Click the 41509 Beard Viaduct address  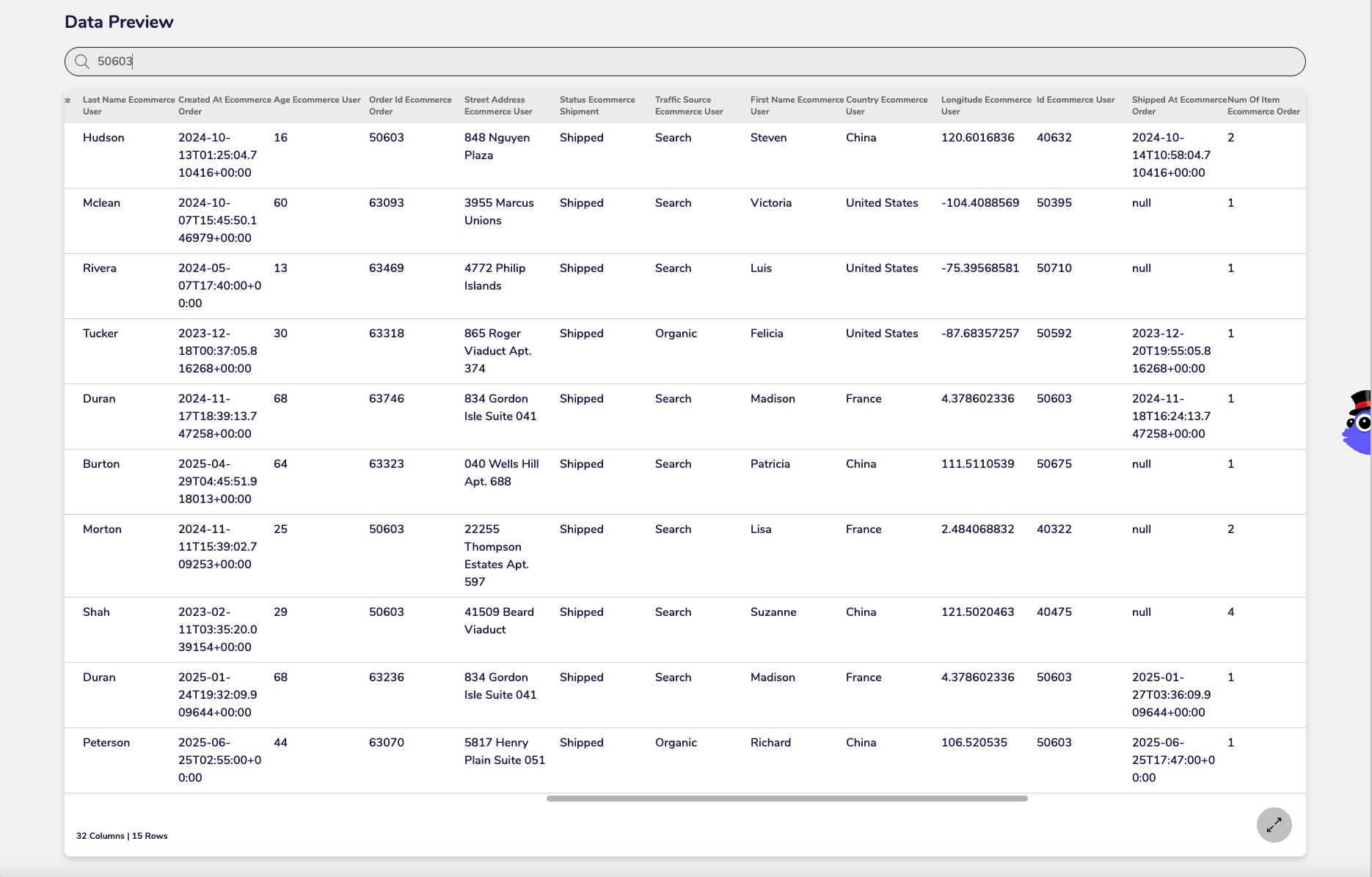pos(499,621)
